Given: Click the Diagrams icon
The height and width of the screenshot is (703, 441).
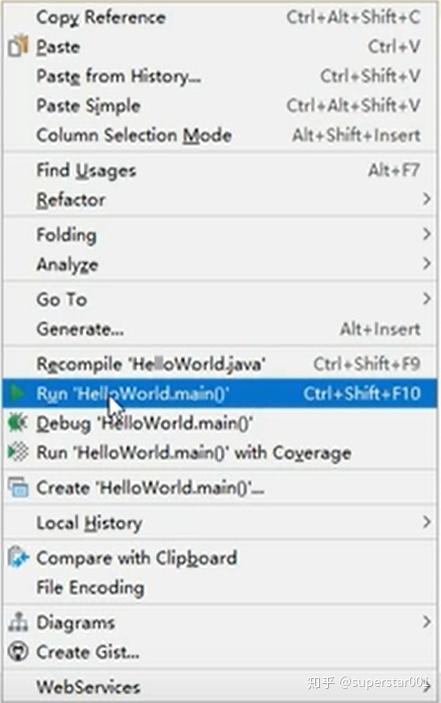Looking at the screenshot, I should coord(18,622).
